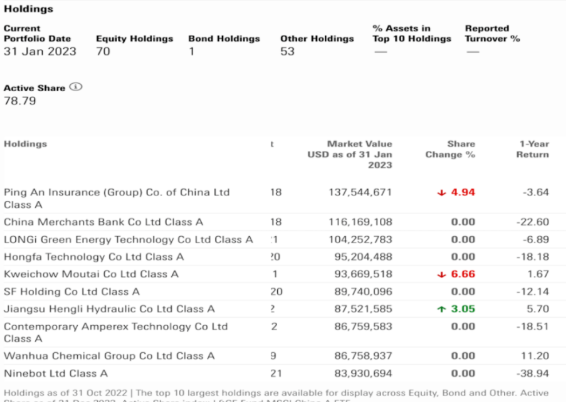This screenshot has height=402, width=566.
Task: Select 1-year return -6.89
Action: 536,239
